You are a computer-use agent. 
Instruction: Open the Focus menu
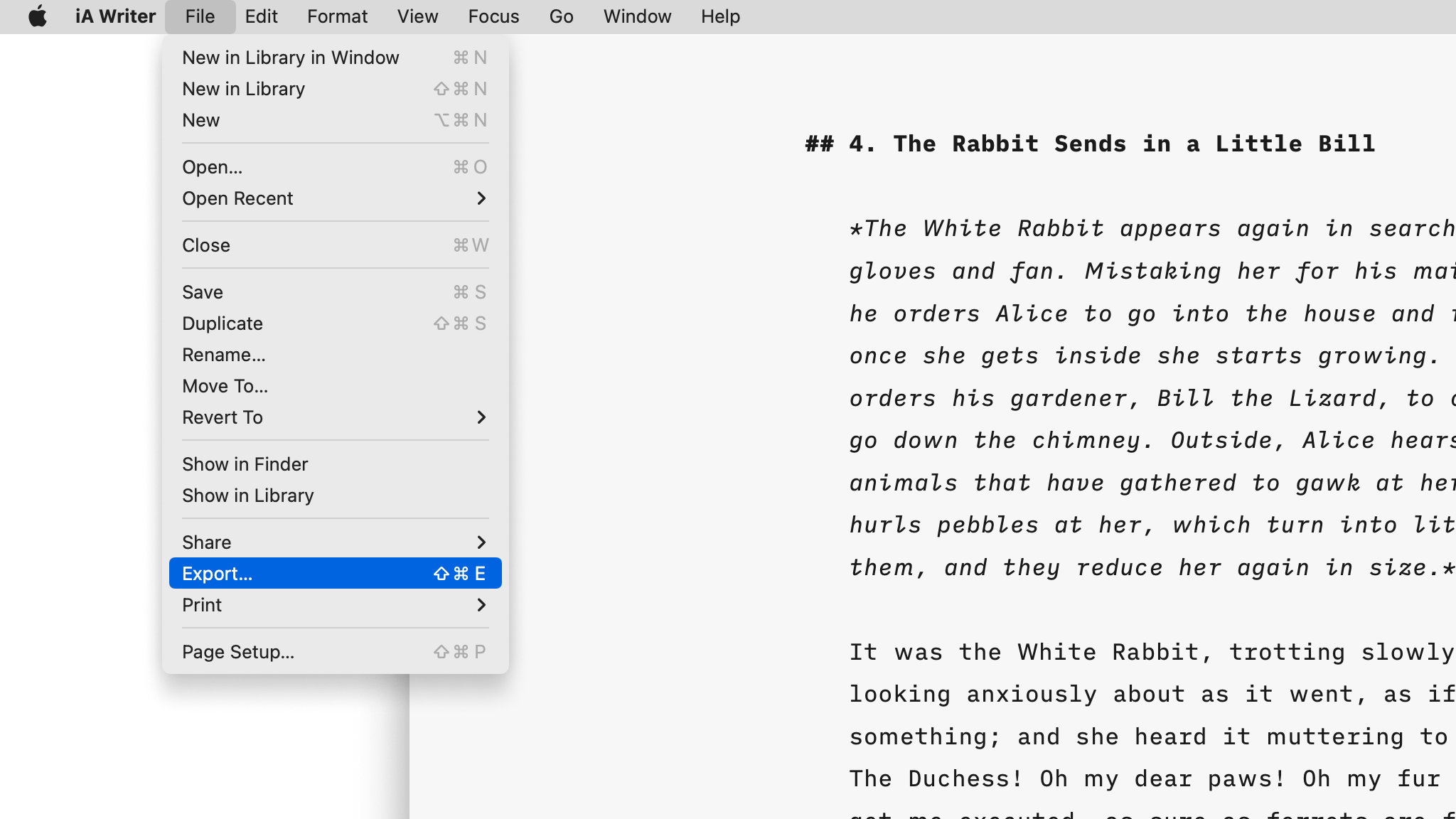click(493, 16)
